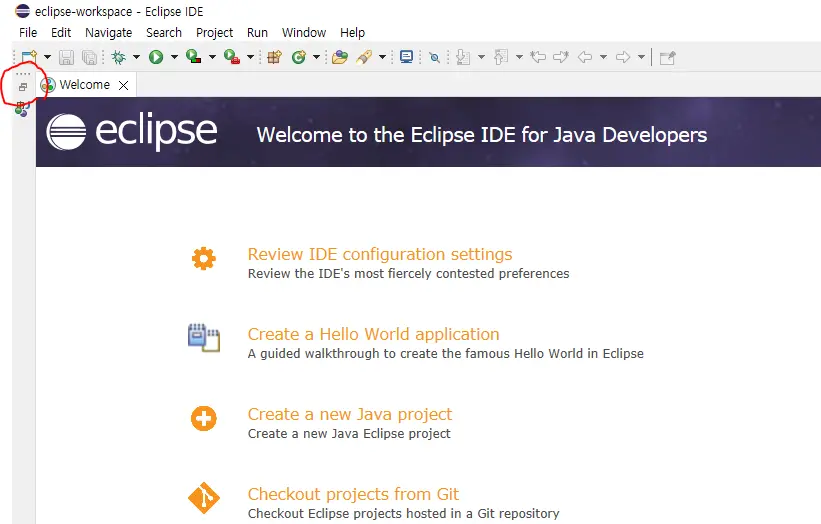821x524 pixels.
Task: Open Review IDE configuration settings link
Action: pyautogui.click(x=380, y=254)
